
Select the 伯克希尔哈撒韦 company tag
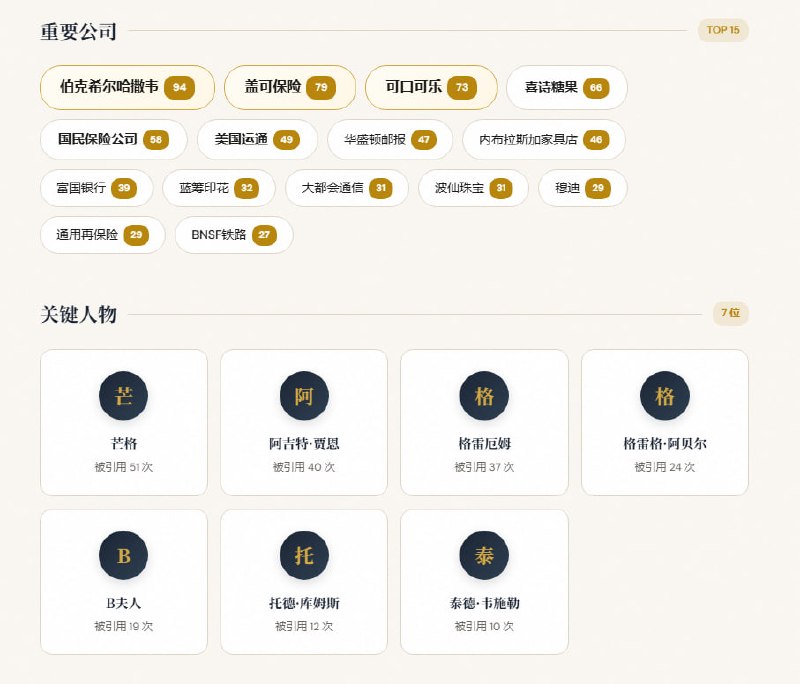pyautogui.click(x=127, y=87)
